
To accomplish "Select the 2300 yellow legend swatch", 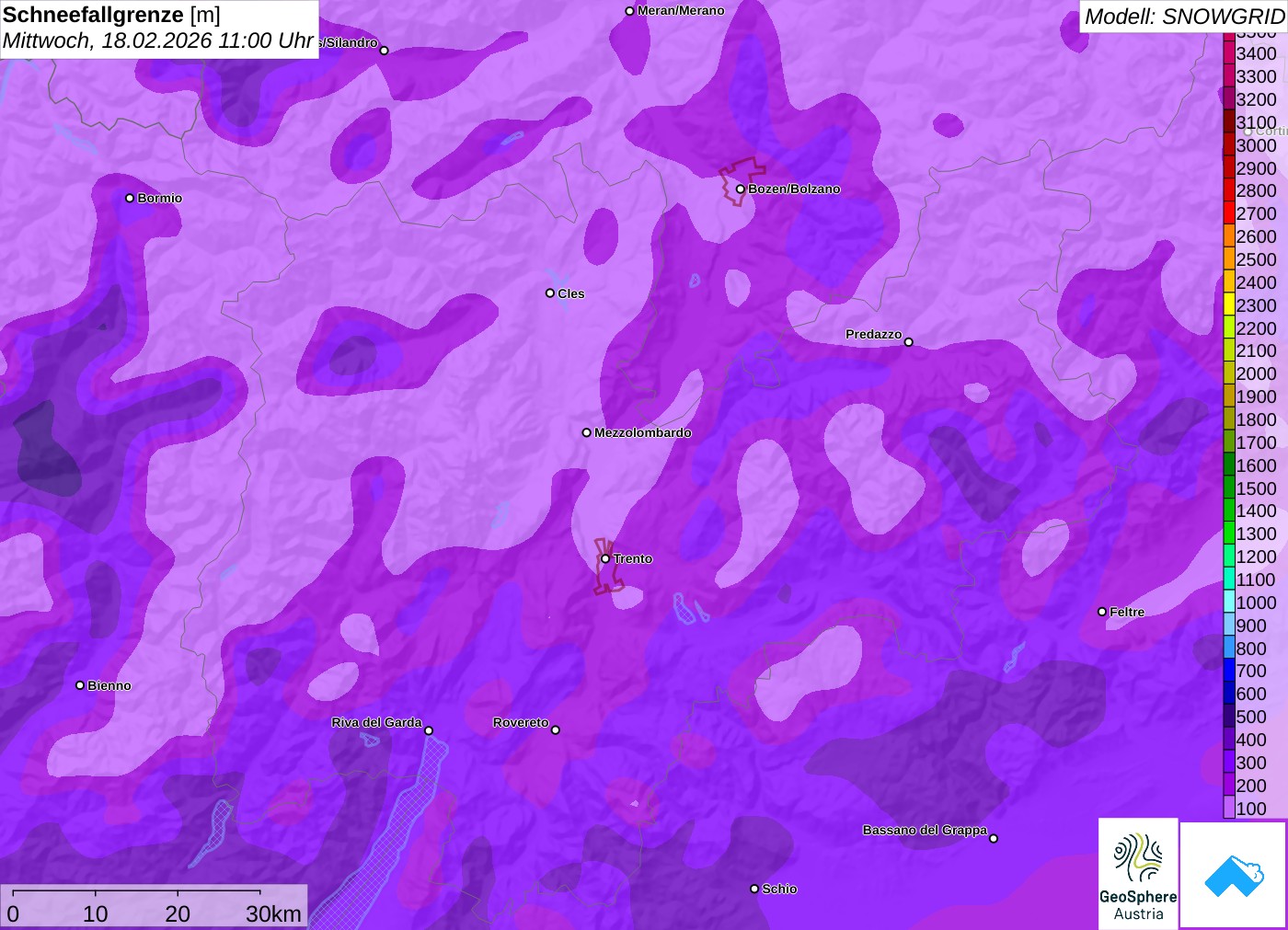I will pos(1229,304).
